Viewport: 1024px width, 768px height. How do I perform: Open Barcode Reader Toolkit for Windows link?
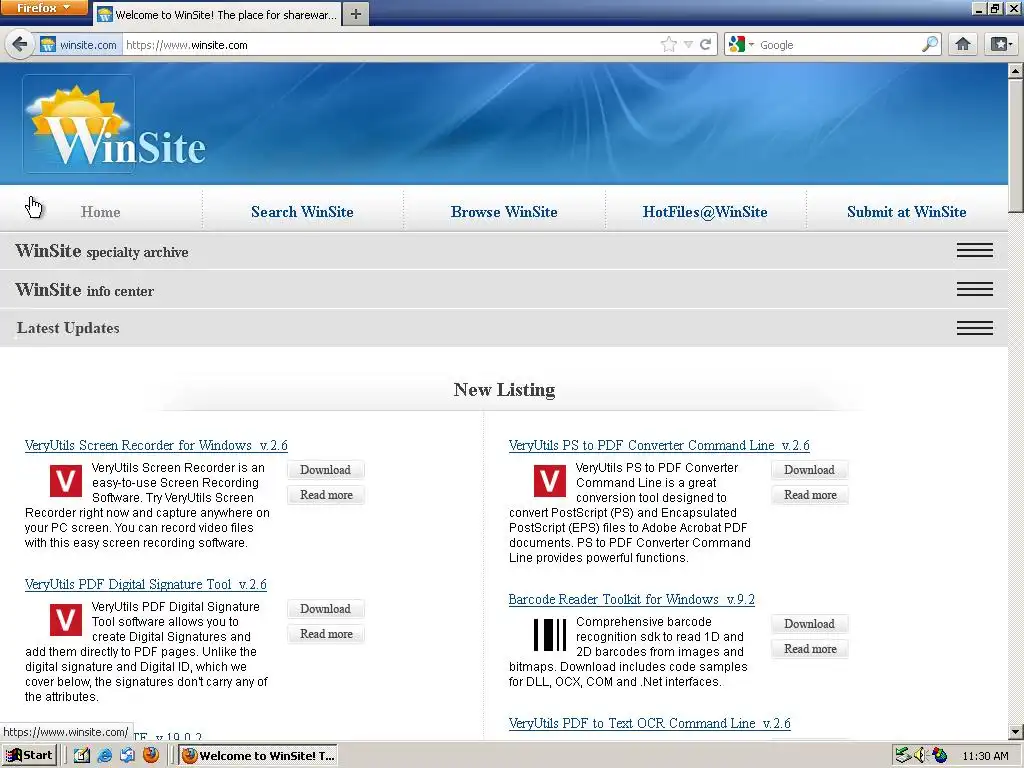click(632, 600)
